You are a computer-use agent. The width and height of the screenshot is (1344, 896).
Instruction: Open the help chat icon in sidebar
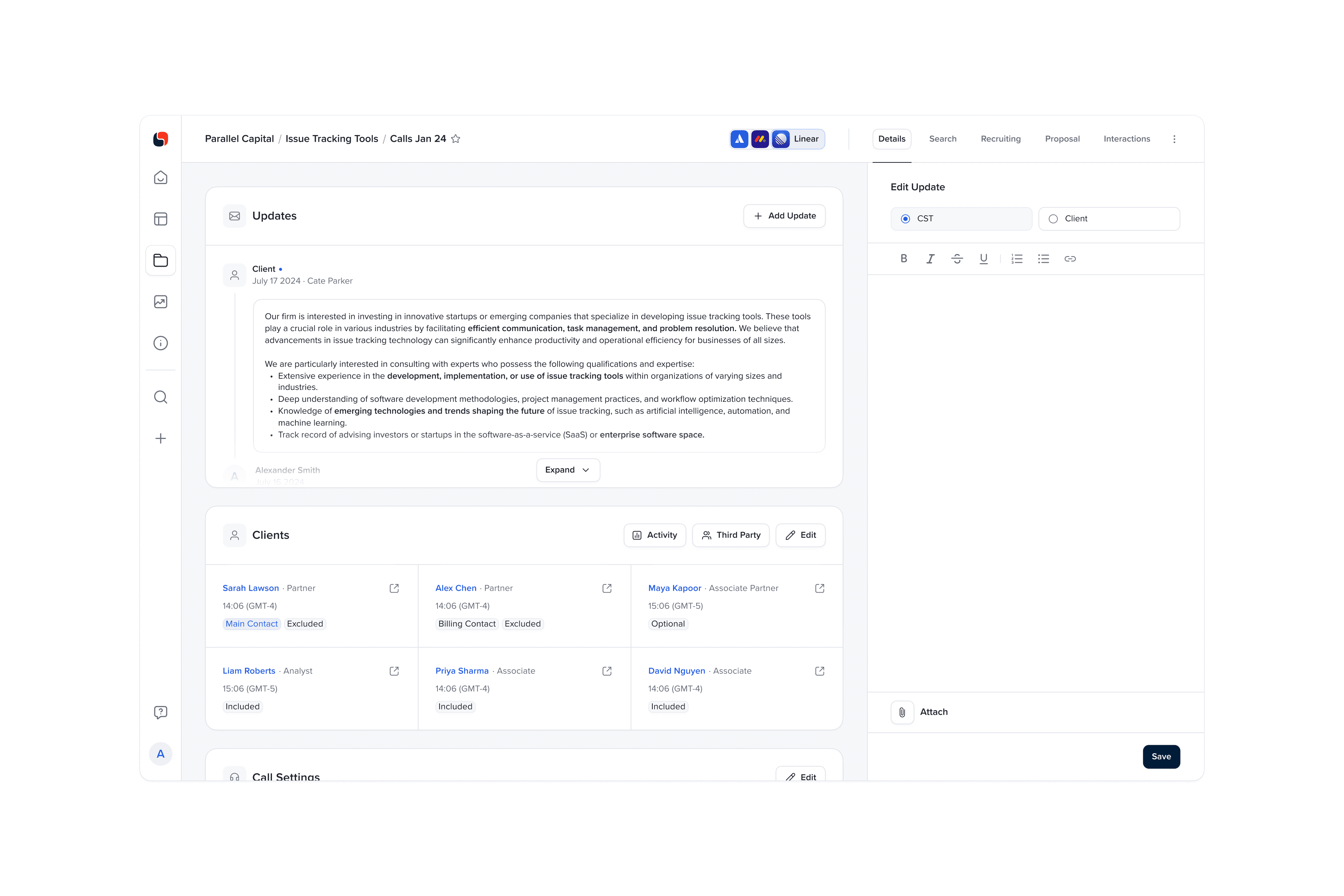[x=161, y=712]
